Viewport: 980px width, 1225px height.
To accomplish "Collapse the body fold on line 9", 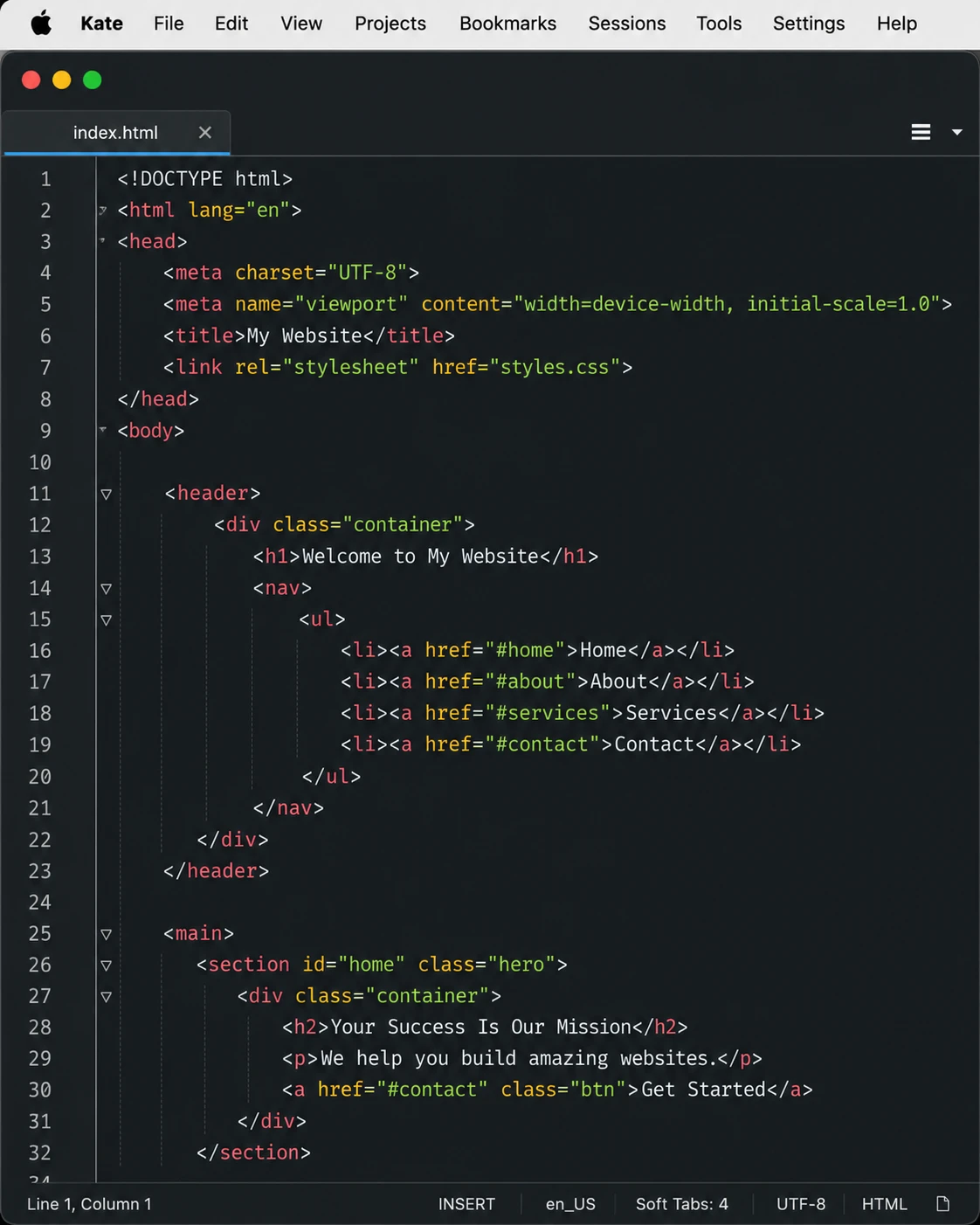I will point(103,430).
